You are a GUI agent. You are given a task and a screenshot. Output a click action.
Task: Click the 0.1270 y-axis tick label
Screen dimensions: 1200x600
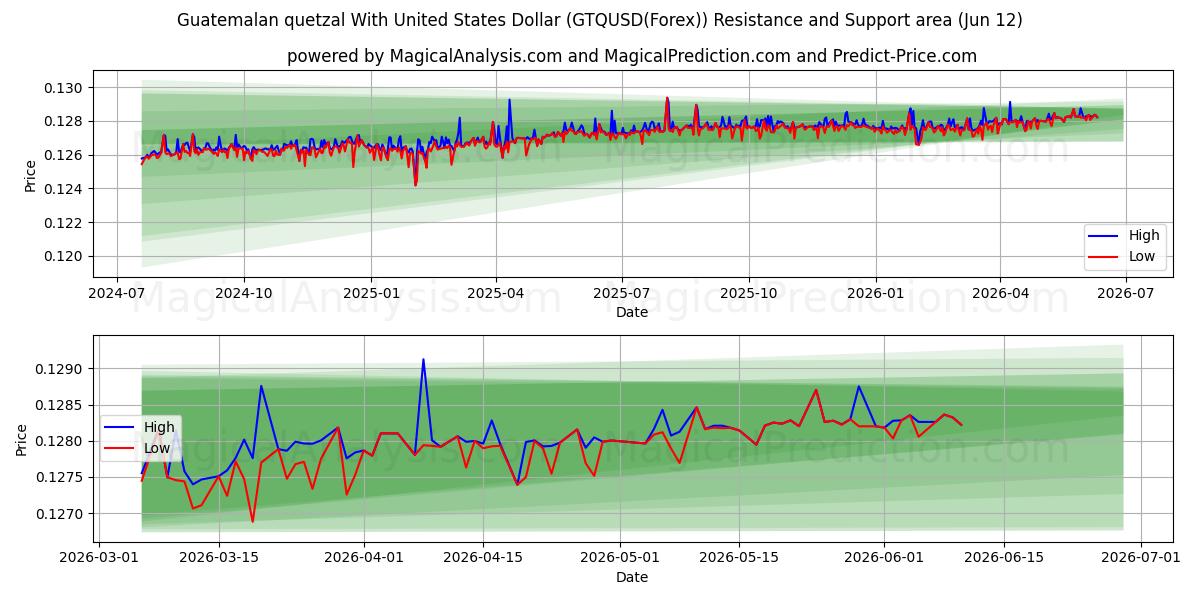point(60,513)
